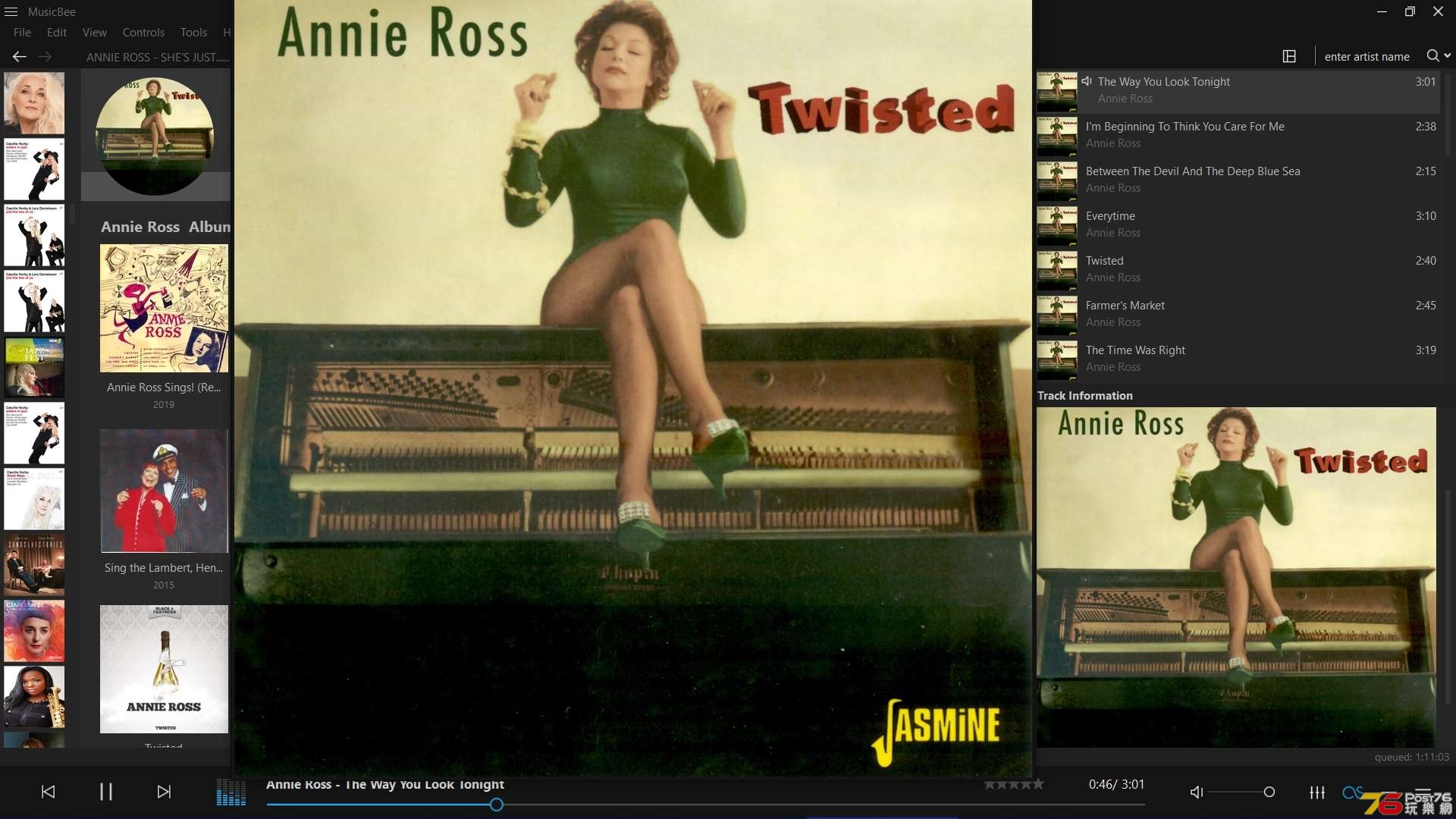Viewport: 1456px width, 819px height.
Task: Click the Sing the Lambert, Hen... album title
Action: [164, 568]
